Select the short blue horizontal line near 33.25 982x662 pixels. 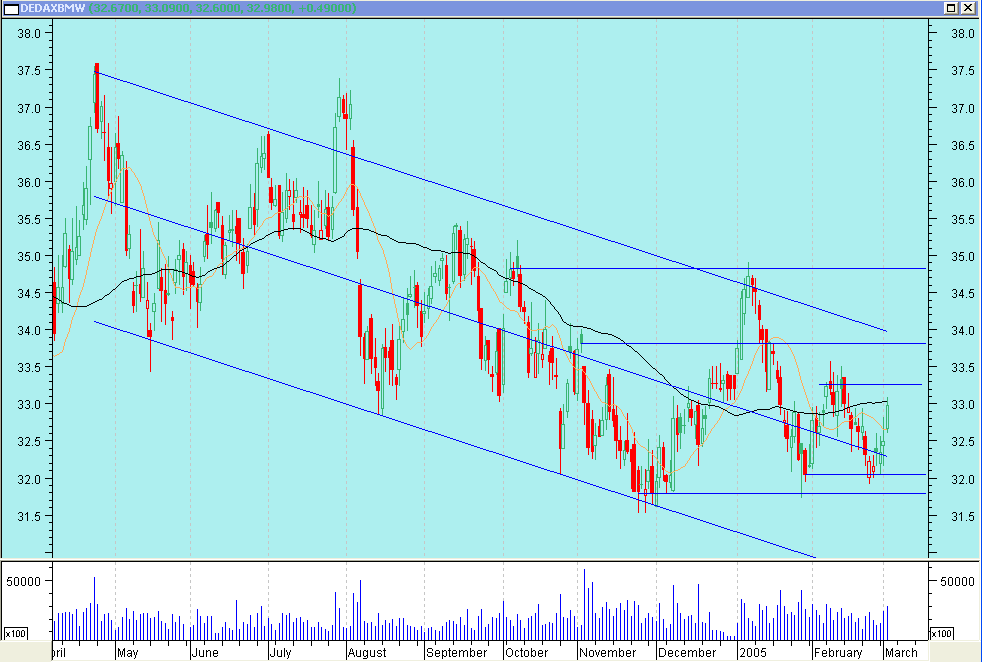point(880,384)
